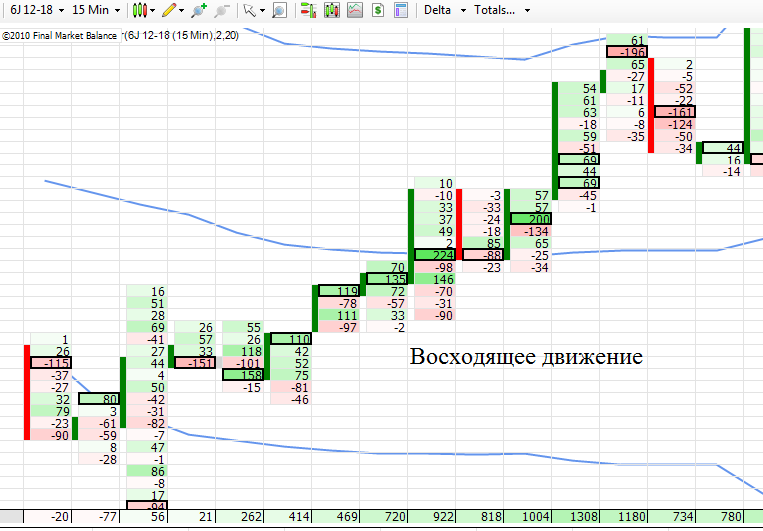This screenshot has width=763, height=531.
Task: Click the boxed 158 delta cell
Action: pos(243,375)
